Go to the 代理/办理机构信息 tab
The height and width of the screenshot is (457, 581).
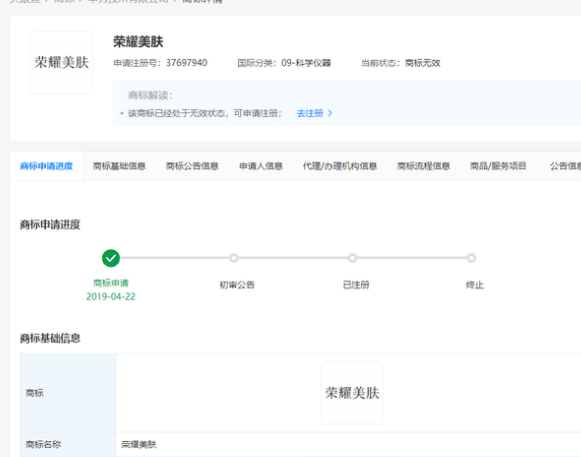pyautogui.click(x=340, y=166)
